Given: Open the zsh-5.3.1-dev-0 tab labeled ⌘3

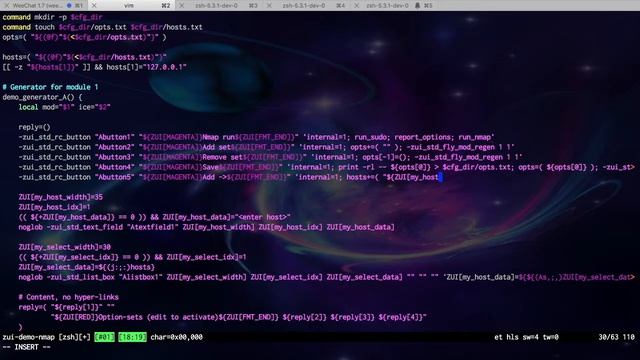Looking at the screenshot, I should point(216,5).
